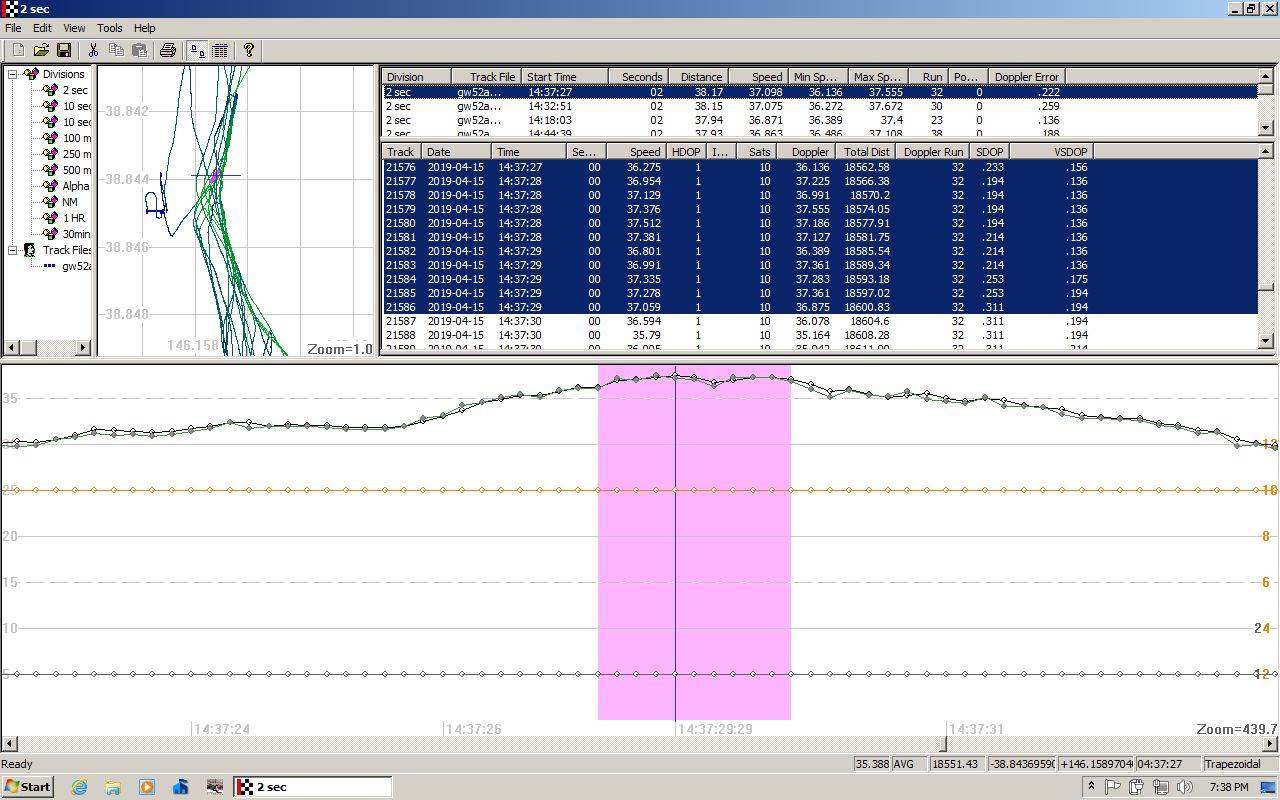This screenshot has width=1280, height=800.
Task: Collapse the Divisions tree node
Action: [13, 74]
